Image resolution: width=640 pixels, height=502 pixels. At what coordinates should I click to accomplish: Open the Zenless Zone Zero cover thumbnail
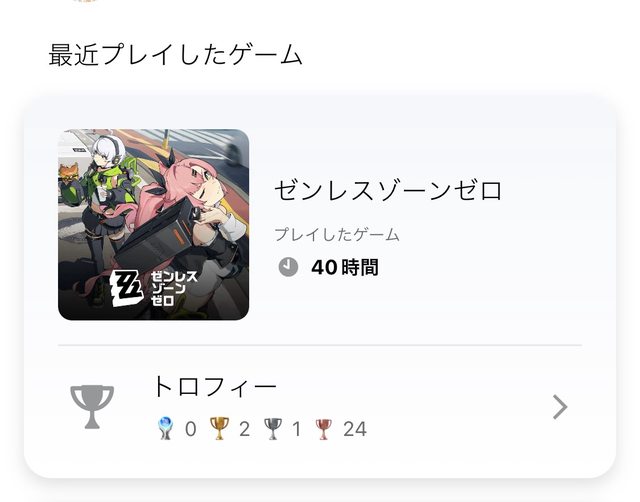point(153,225)
